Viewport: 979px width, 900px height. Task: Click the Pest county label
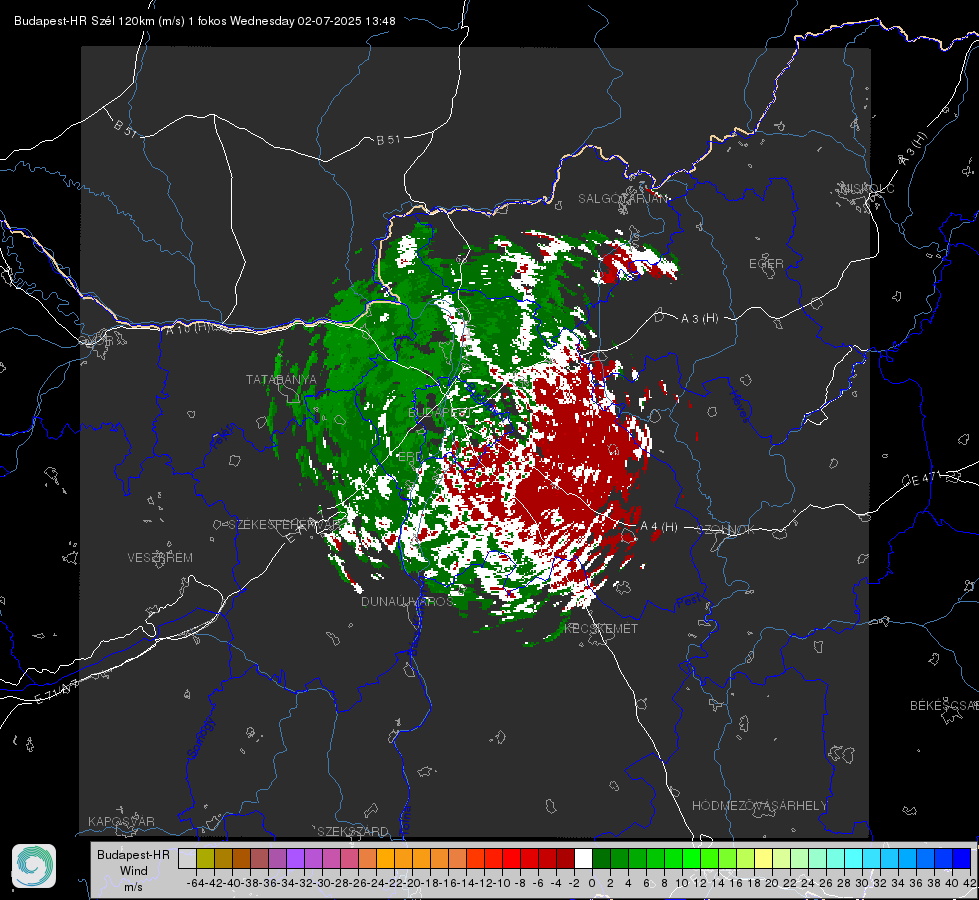(687, 602)
